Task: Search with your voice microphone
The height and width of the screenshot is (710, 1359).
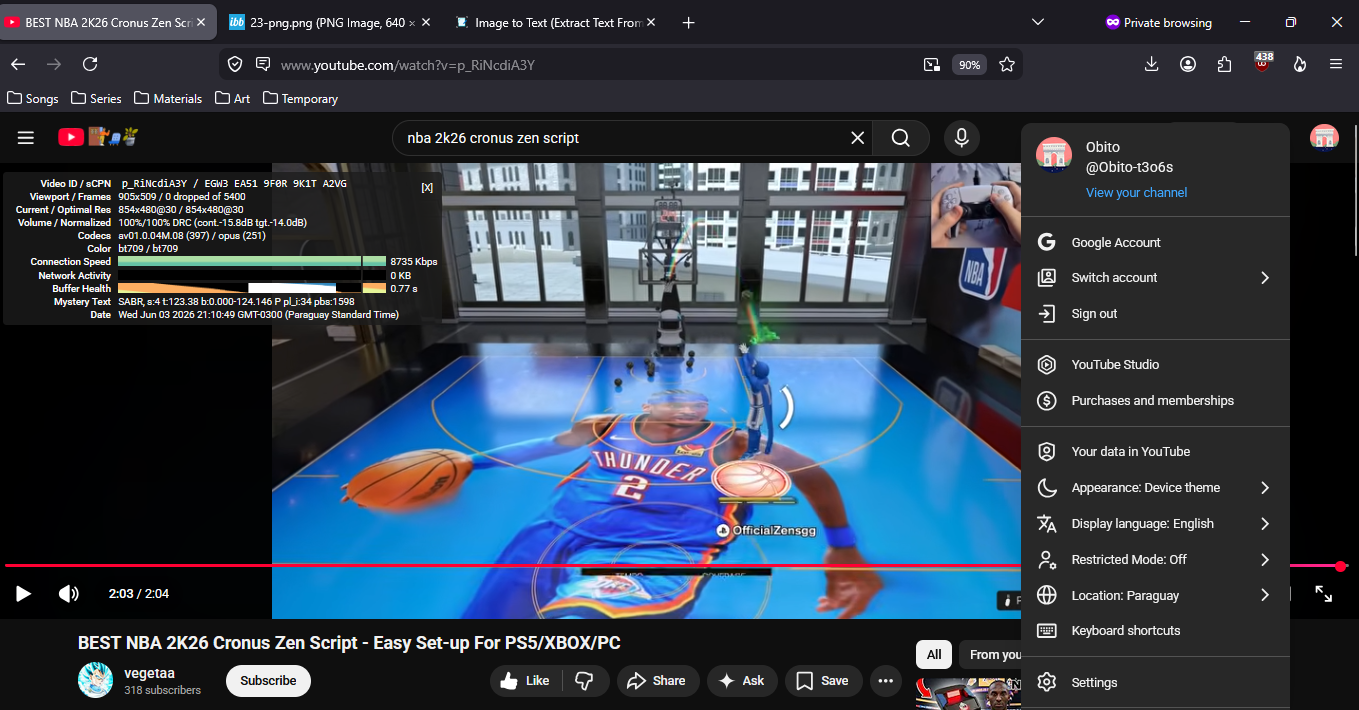Action: [961, 138]
